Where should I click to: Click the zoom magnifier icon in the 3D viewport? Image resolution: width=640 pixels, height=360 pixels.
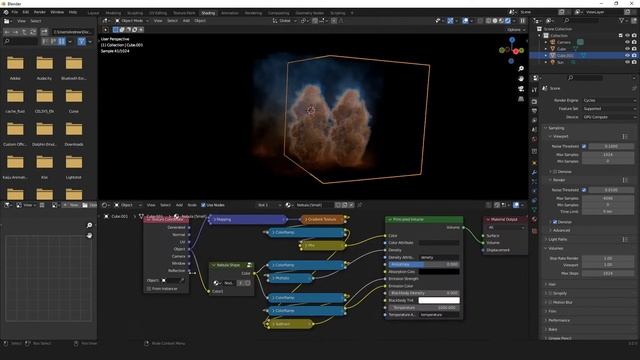(521, 69)
